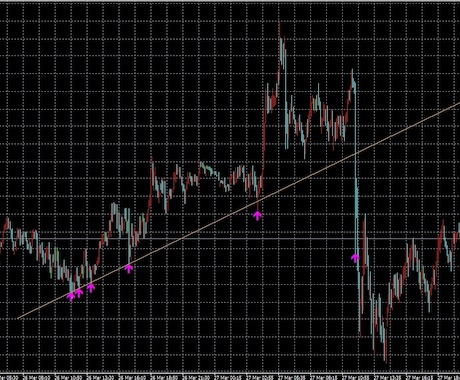Select the magenta arrow under the long wick touching the trendline
Viewport: 460px width, 380px height.
coord(129,268)
